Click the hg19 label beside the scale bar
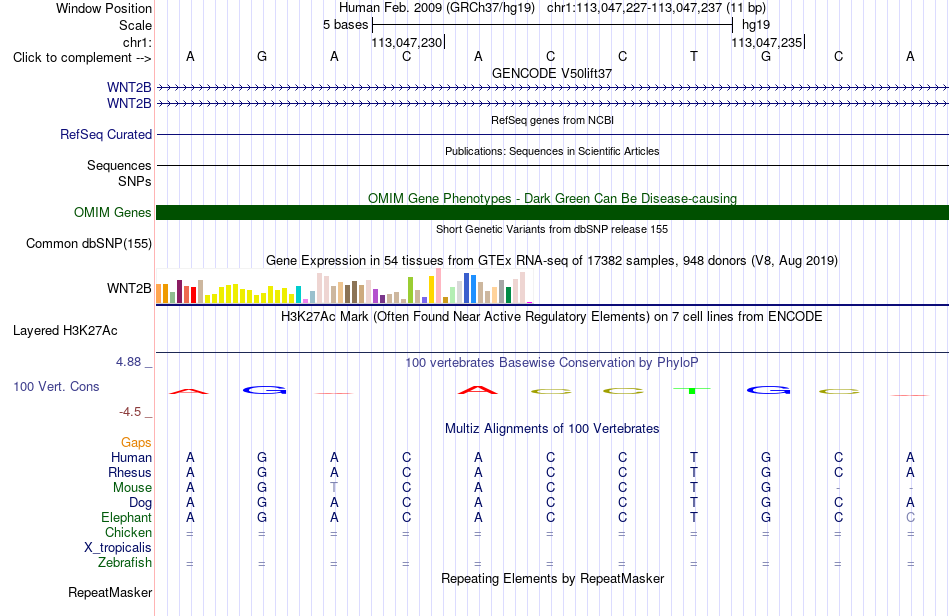This screenshot has width=950, height=616. 756,25
